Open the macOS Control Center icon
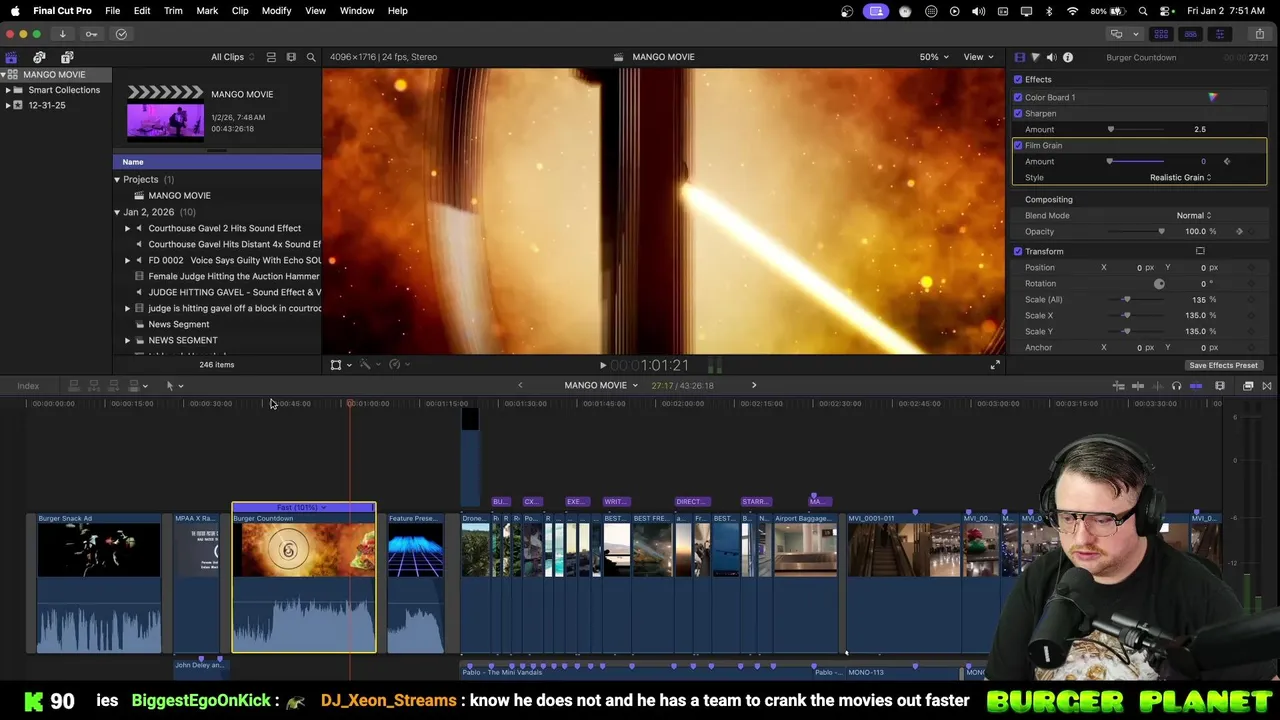The image size is (1280, 720). click(1165, 11)
